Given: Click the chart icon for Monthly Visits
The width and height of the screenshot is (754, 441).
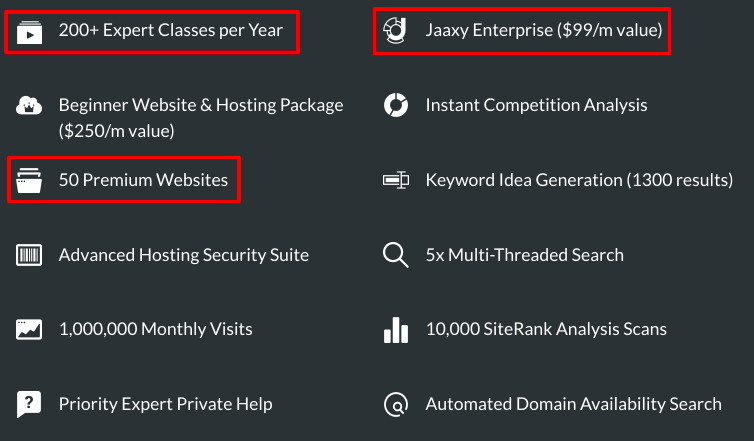Looking at the screenshot, I should [x=29, y=329].
